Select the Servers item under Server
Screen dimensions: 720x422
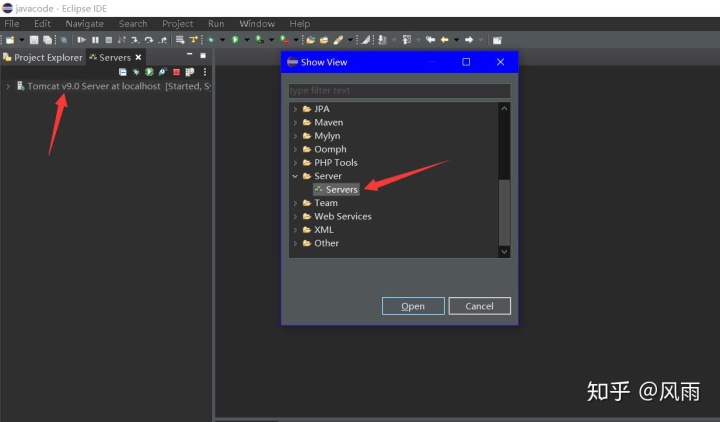(x=337, y=189)
